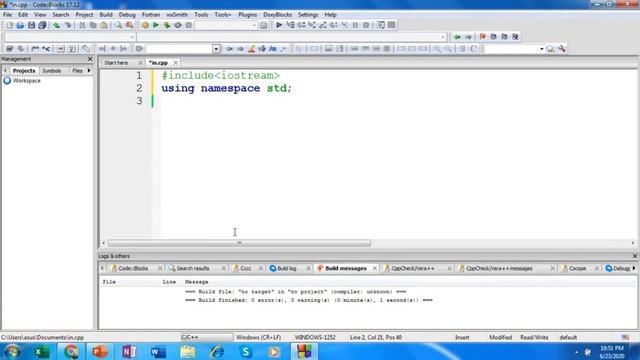Screen dimensions: 640x360
Task: Open Excel from the taskbar
Action: (x=42, y=351)
